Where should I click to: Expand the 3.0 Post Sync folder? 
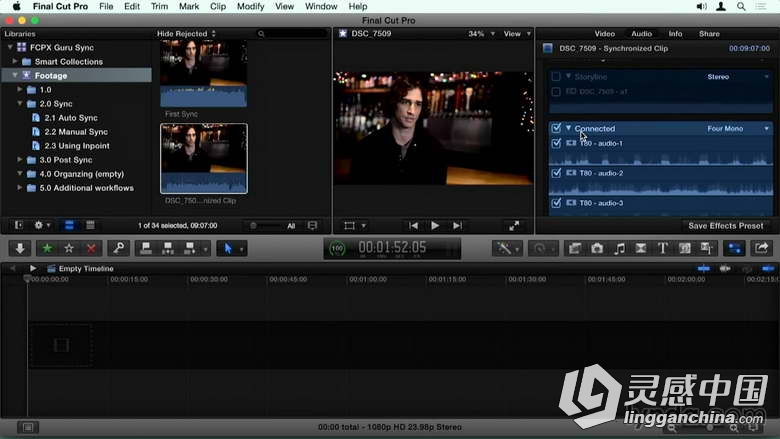pos(19,160)
